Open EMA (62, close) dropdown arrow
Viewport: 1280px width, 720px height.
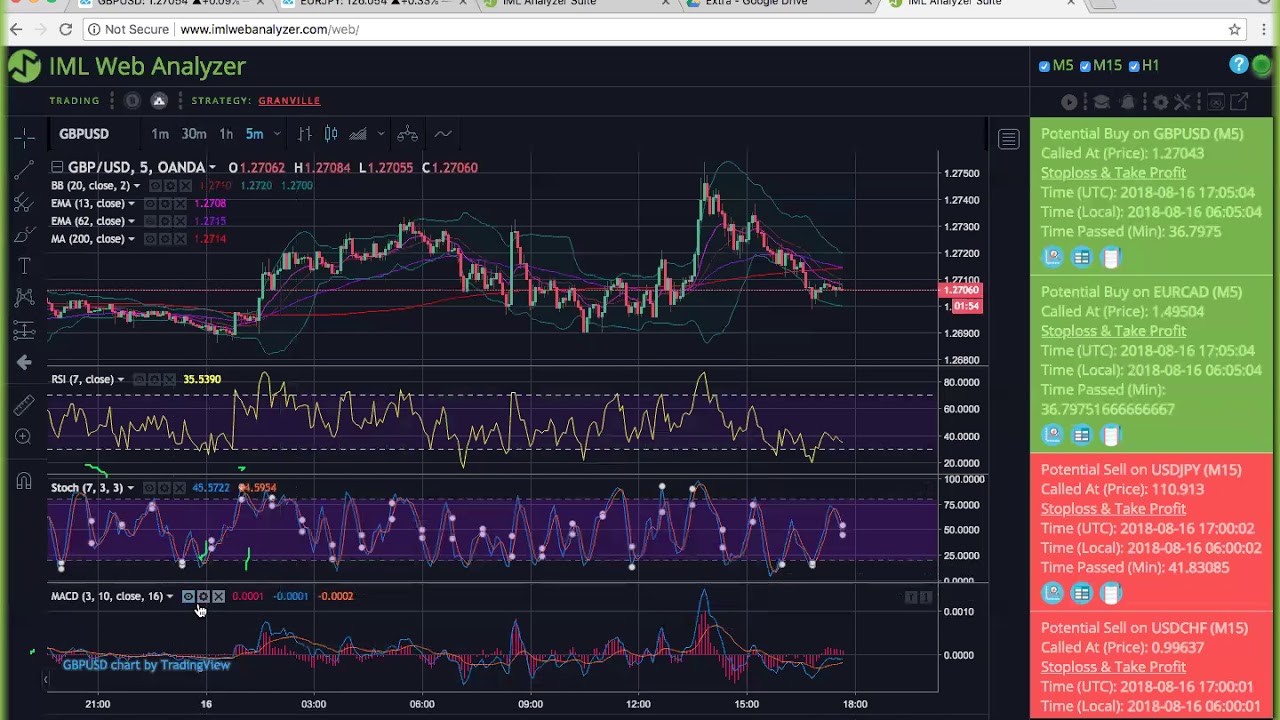coord(131,221)
